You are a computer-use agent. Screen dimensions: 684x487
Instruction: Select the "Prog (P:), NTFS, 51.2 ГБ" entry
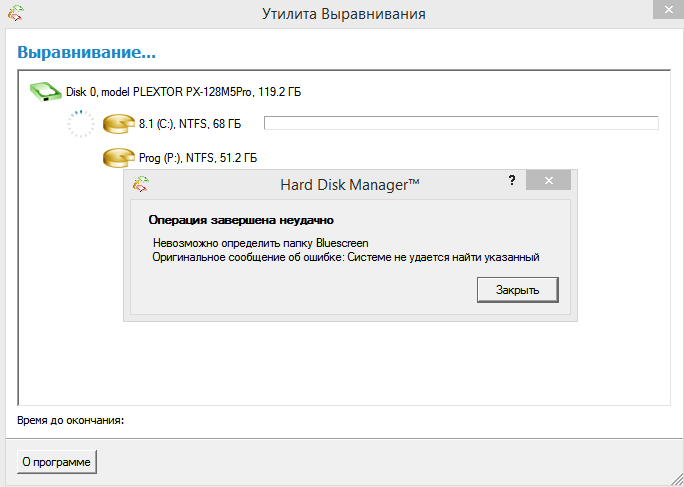coord(198,158)
